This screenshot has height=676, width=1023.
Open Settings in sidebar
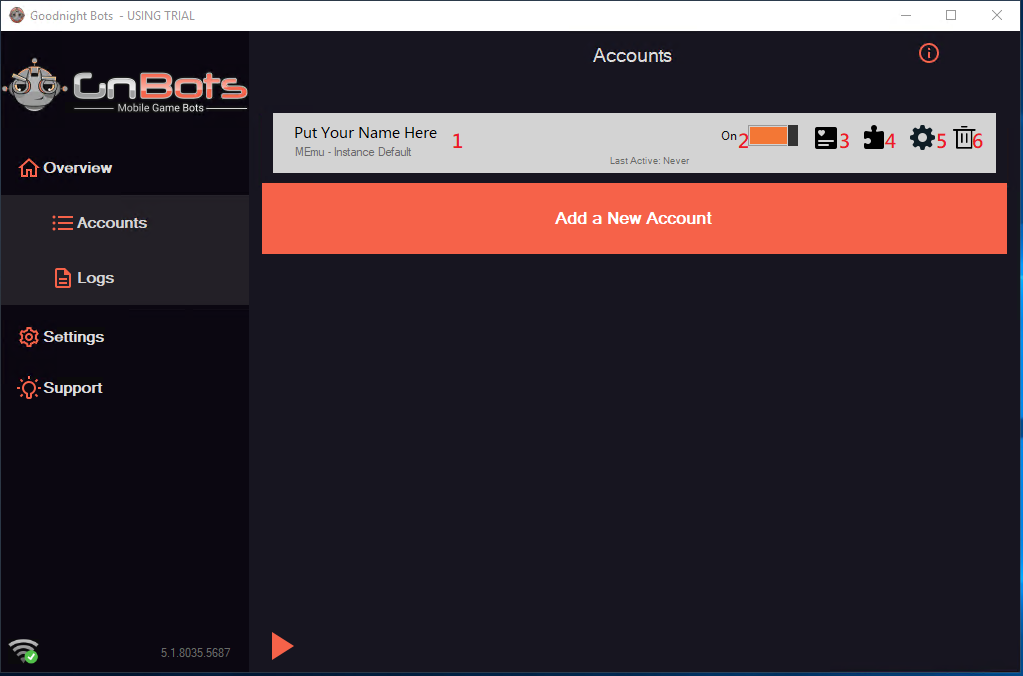[61, 337]
